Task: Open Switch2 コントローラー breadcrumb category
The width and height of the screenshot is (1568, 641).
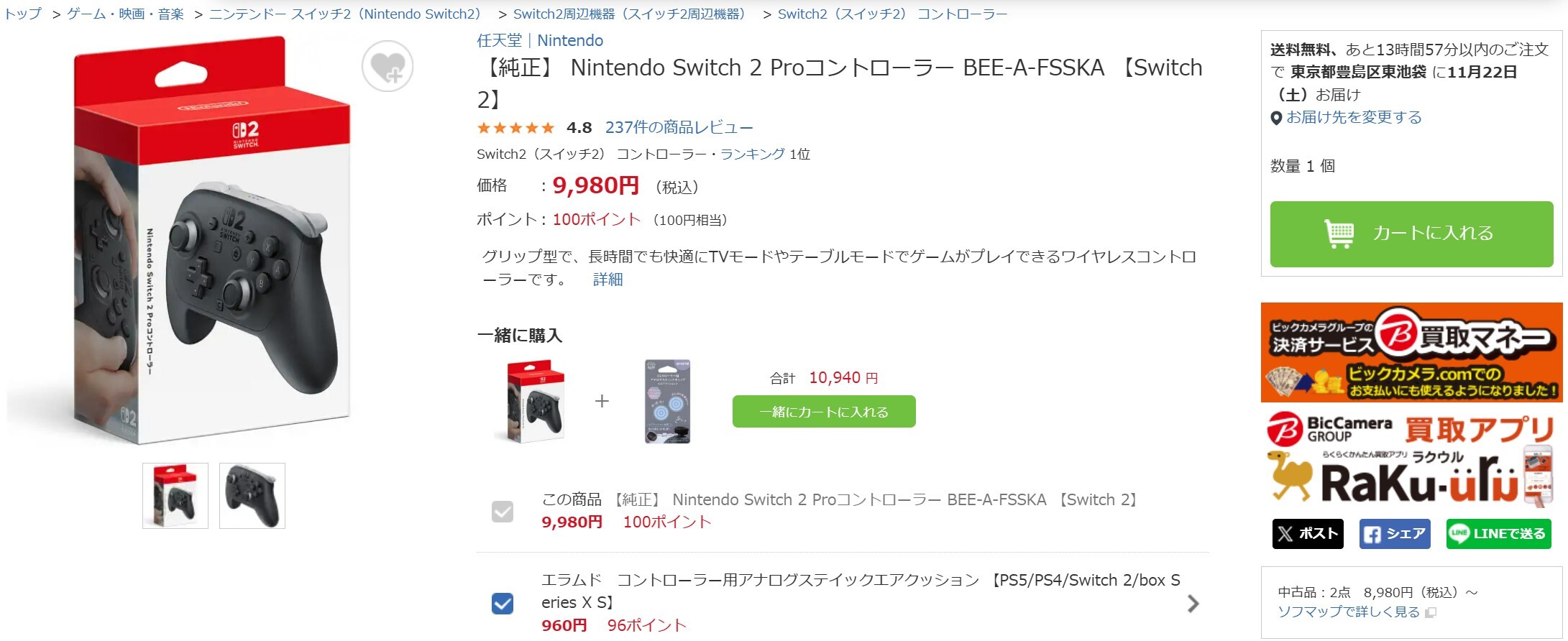Action: point(892,14)
